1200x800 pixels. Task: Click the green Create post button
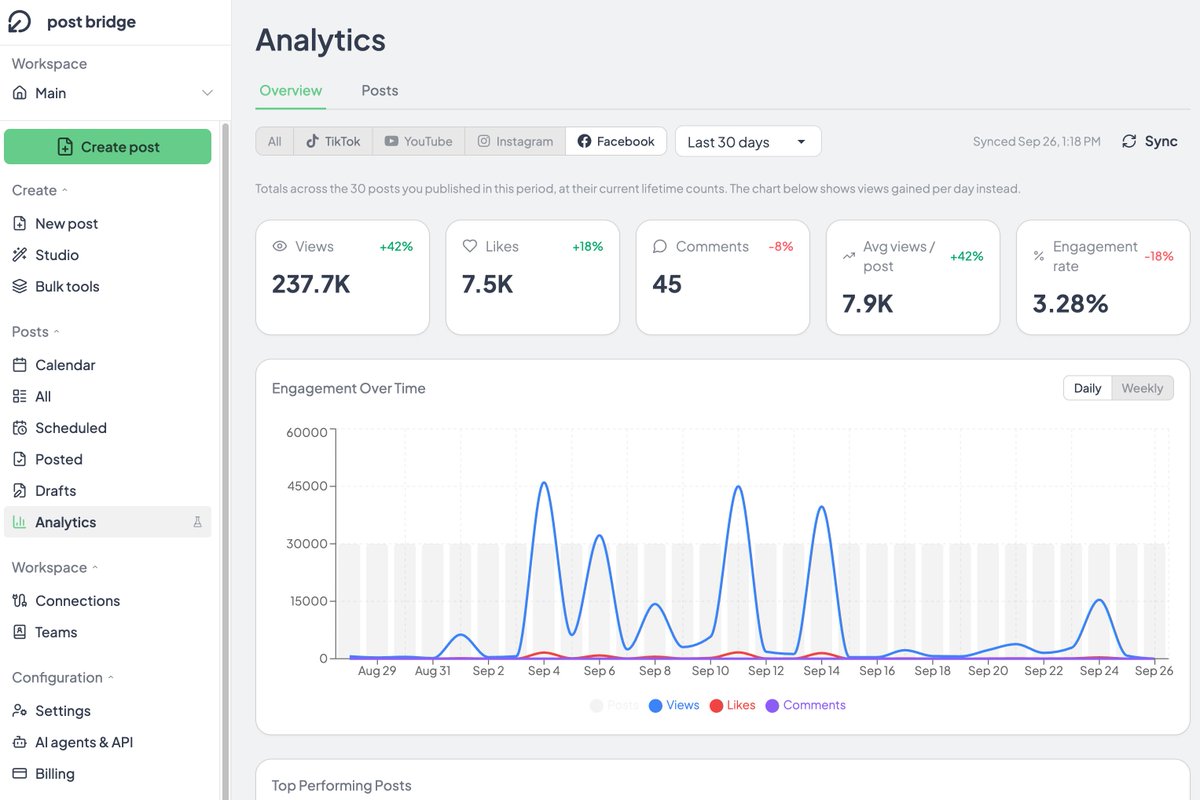pos(108,146)
